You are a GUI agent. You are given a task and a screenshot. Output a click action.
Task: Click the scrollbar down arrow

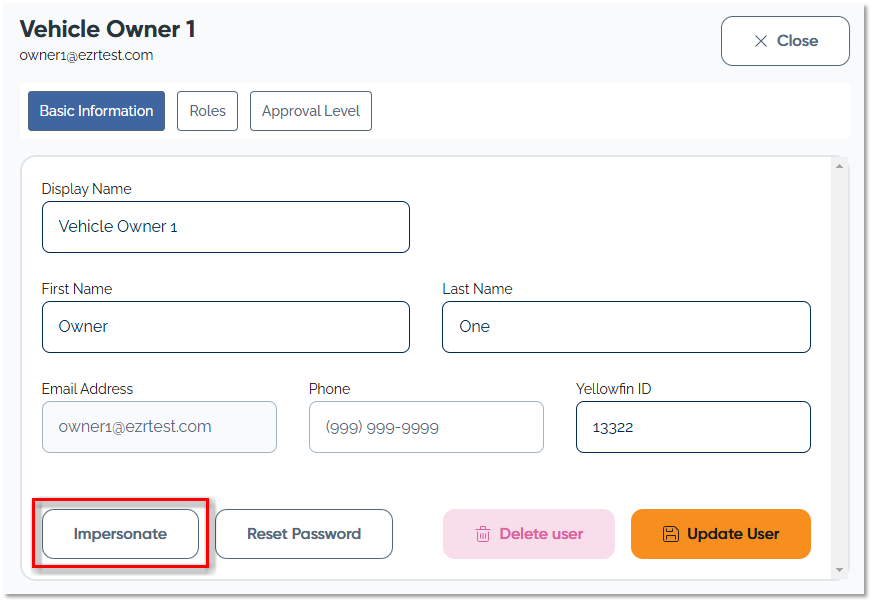840,570
